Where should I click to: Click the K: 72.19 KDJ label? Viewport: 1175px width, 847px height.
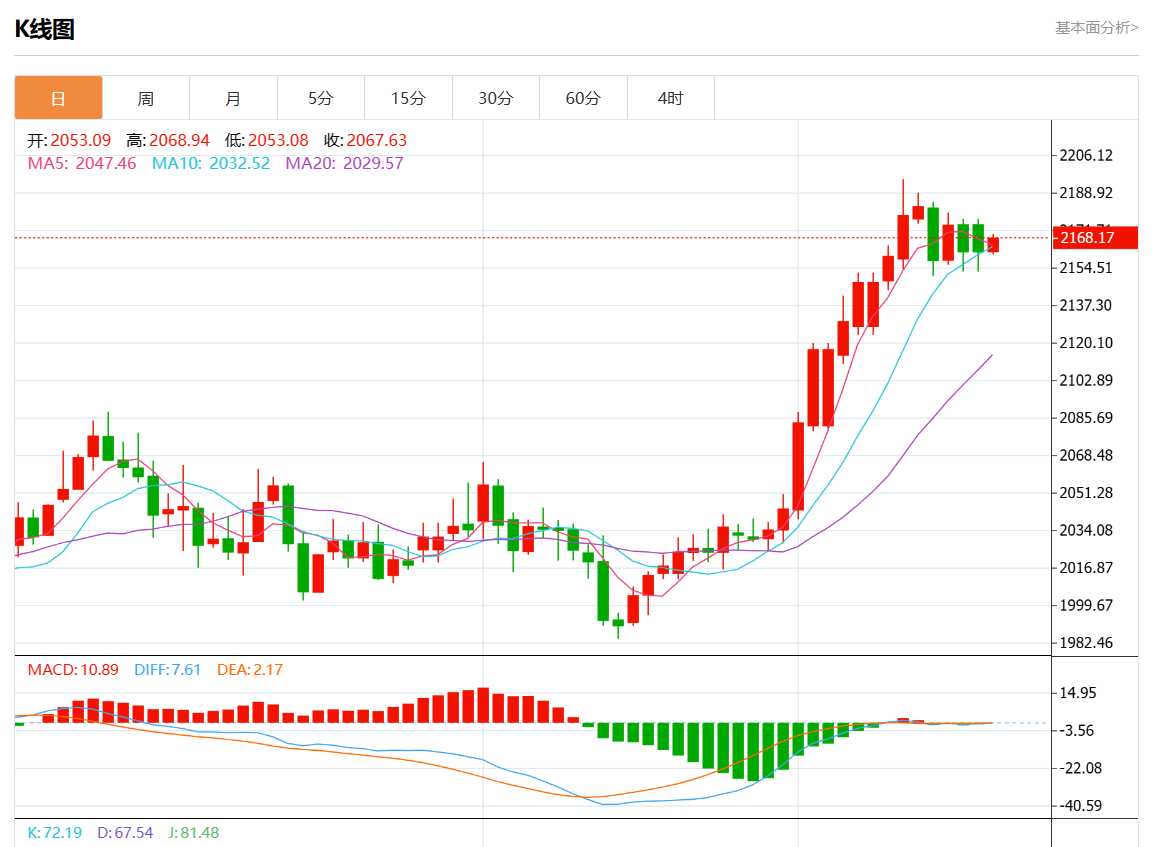55,832
